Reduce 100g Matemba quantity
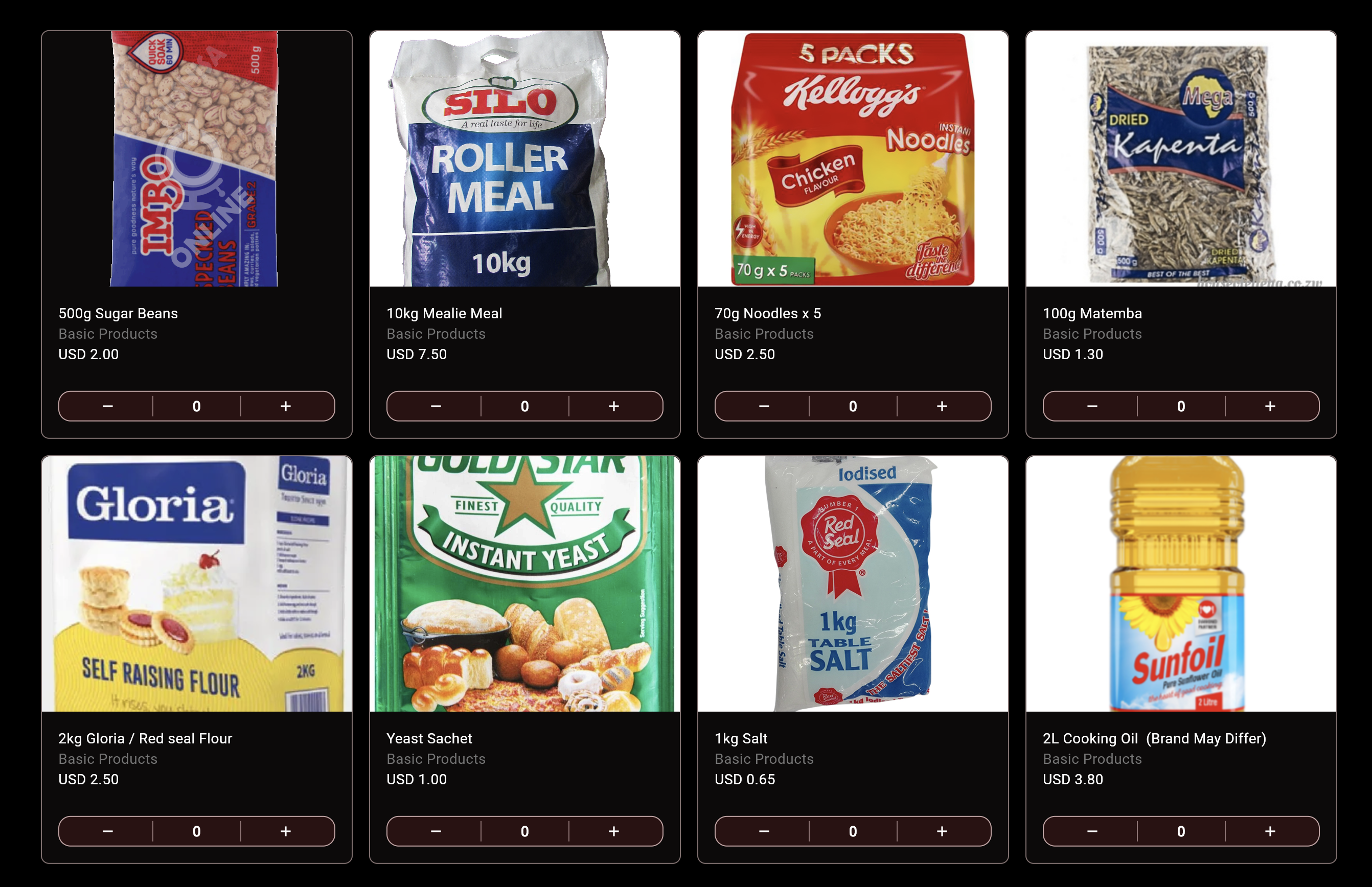The width and height of the screenshot is (1372, 887). pyautogui.click(x=1092, y=406)
